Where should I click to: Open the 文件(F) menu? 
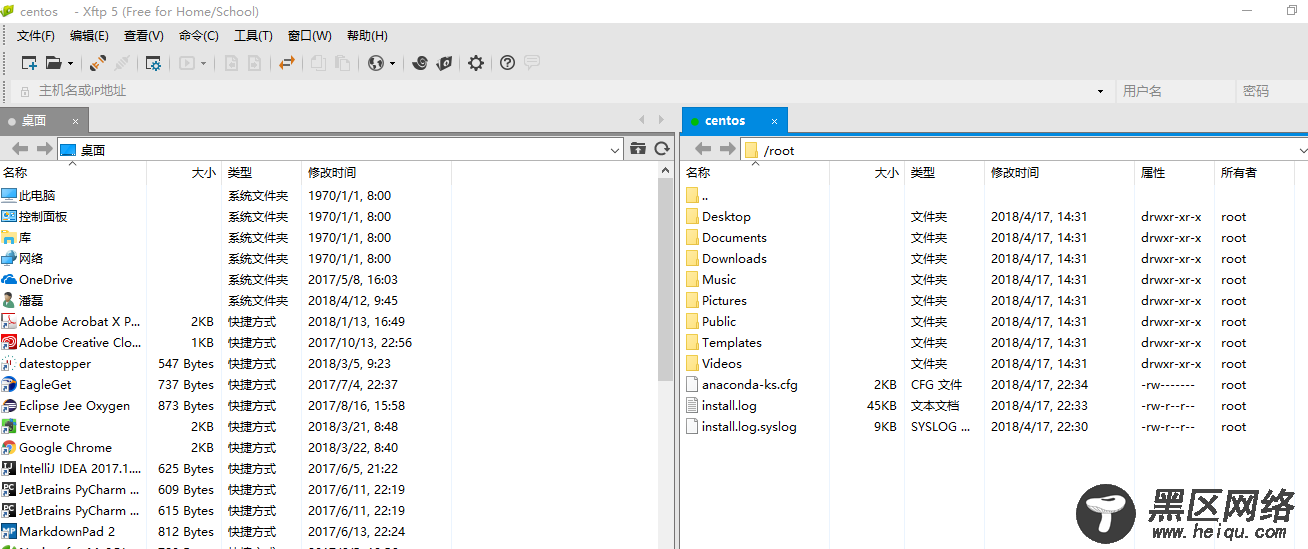(36, 36)
